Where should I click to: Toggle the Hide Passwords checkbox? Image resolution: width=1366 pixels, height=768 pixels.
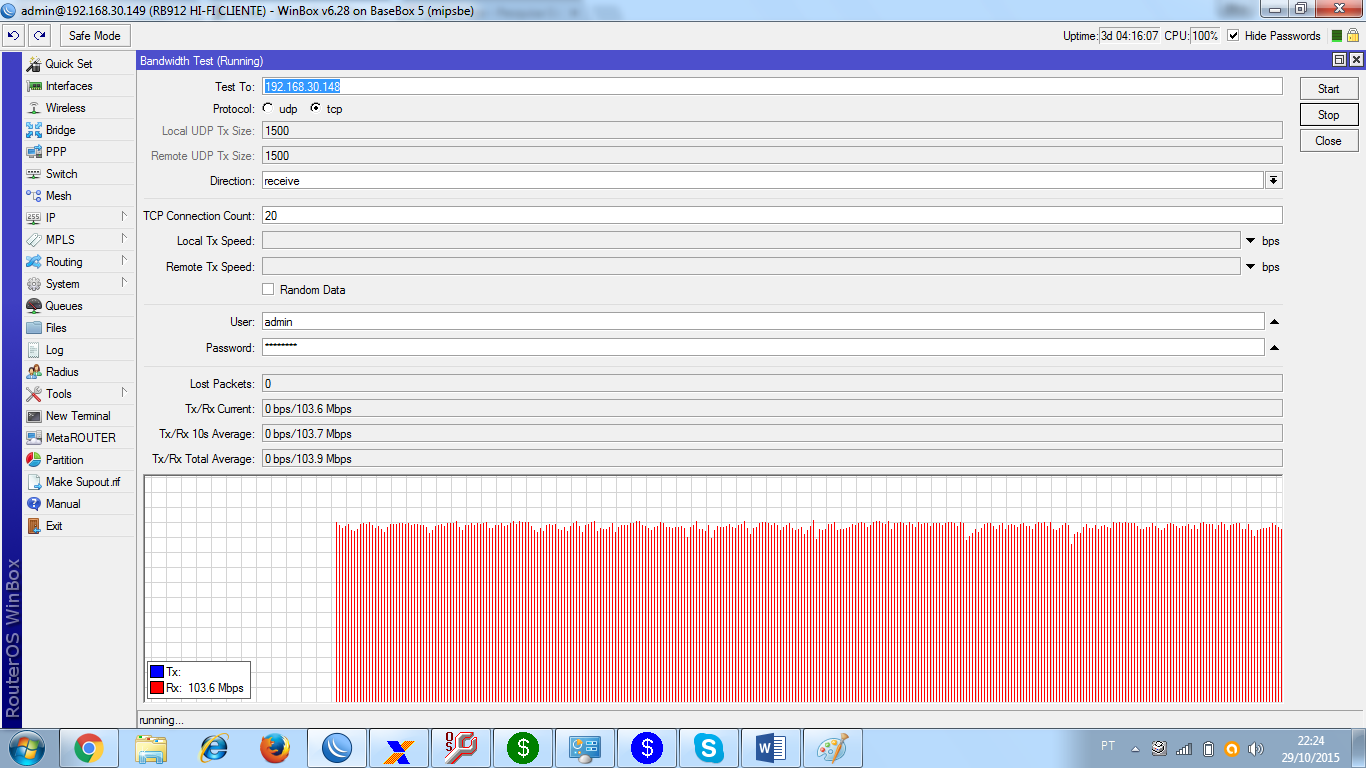click(1233, 35)
